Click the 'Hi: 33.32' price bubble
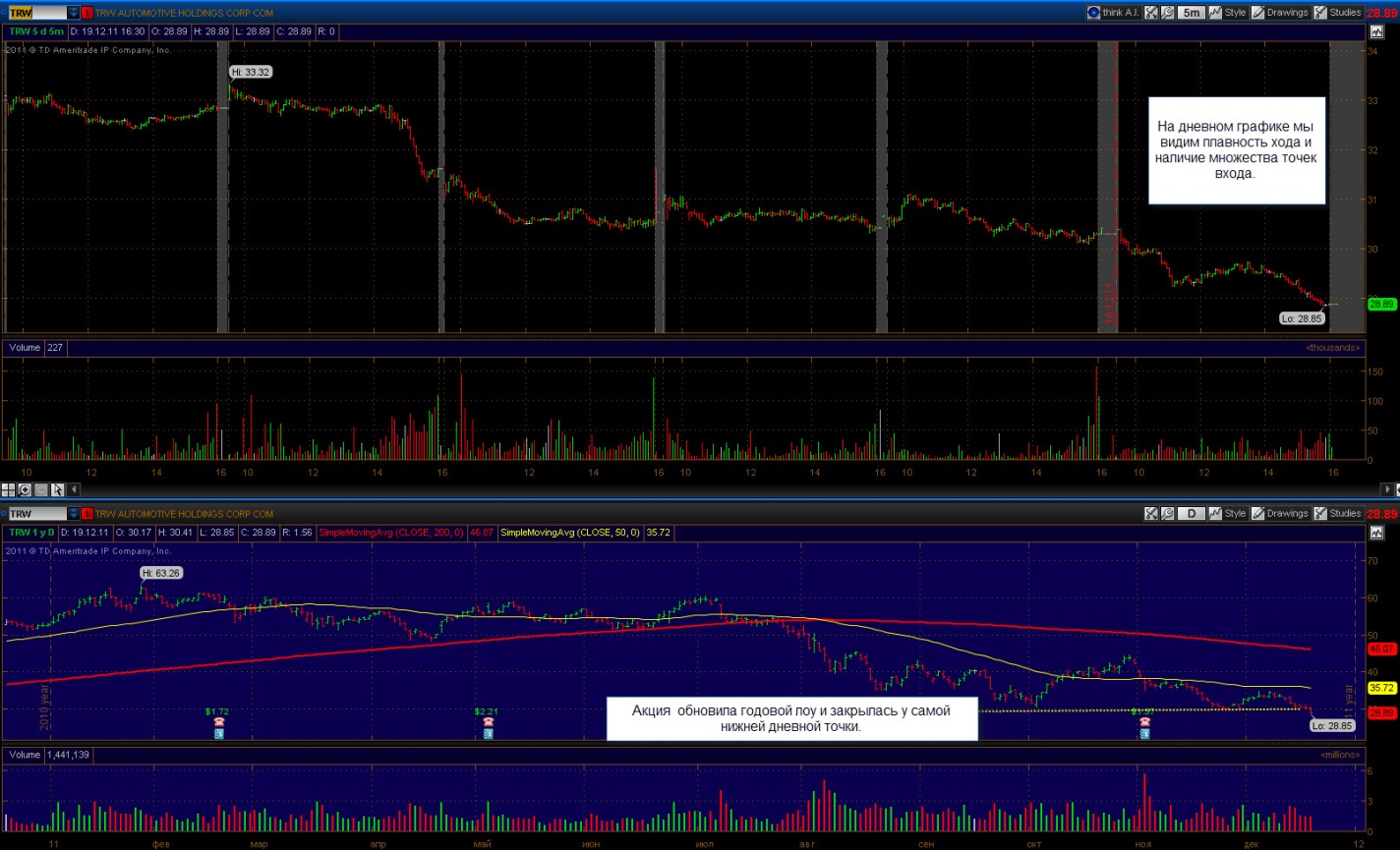 251,72
